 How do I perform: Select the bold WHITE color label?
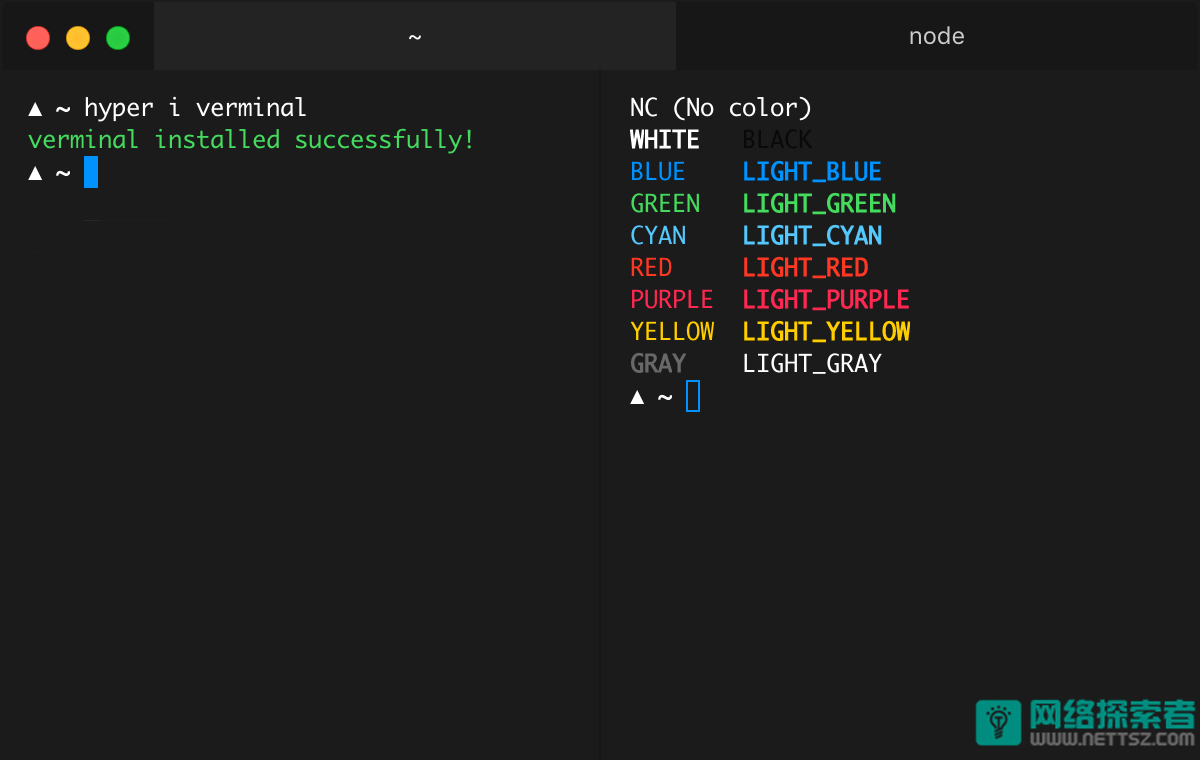[665, 140]
